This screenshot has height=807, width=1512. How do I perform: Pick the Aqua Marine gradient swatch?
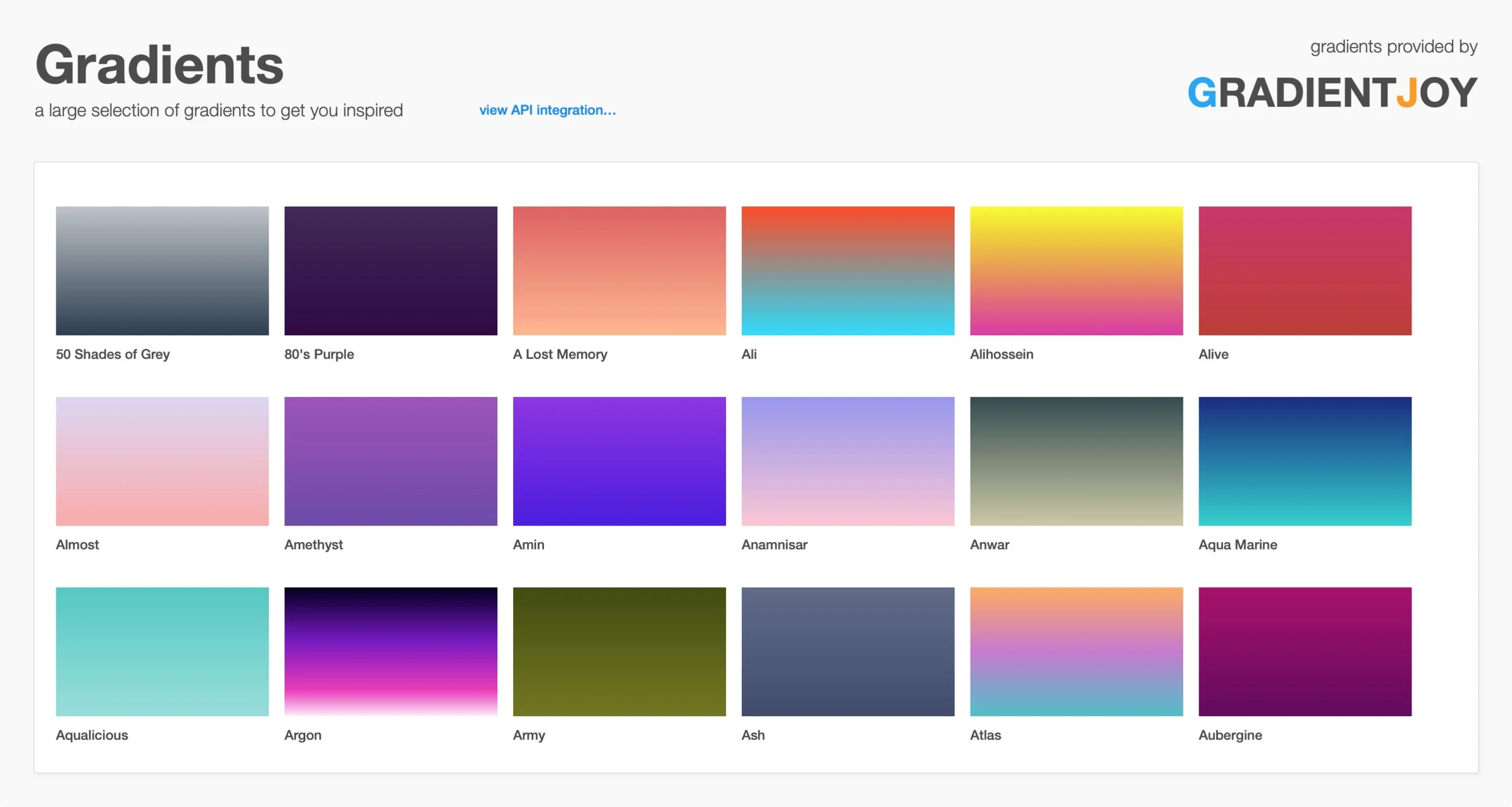[1305, 461]
